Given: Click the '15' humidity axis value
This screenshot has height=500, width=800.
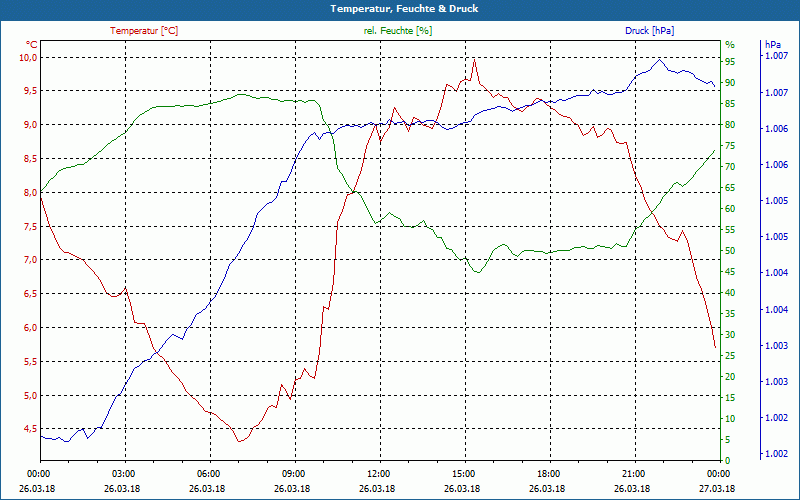Looking at the screenshot, I should (730, 397).
